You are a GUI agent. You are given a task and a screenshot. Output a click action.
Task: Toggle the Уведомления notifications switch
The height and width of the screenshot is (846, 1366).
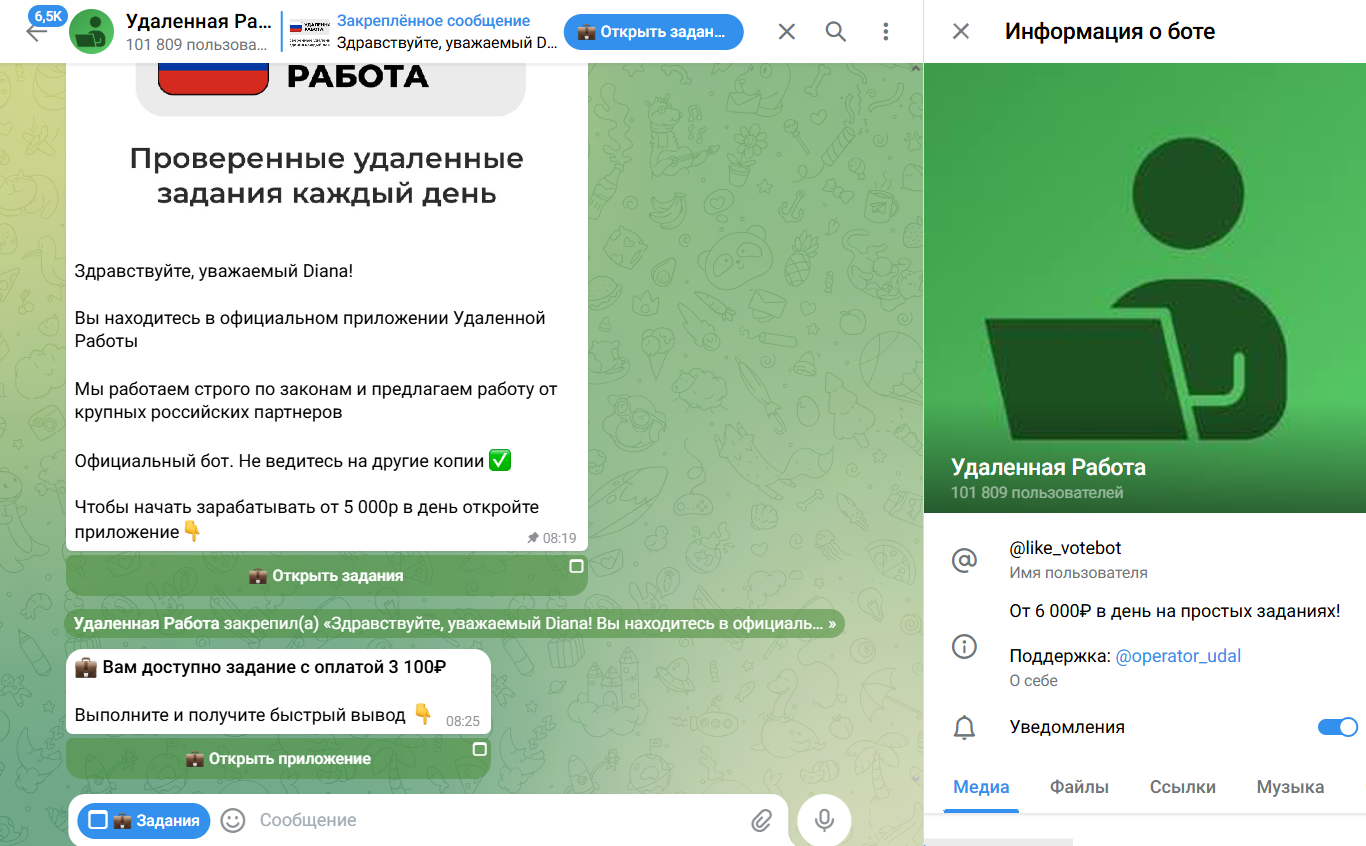(x=1338, y=727)
